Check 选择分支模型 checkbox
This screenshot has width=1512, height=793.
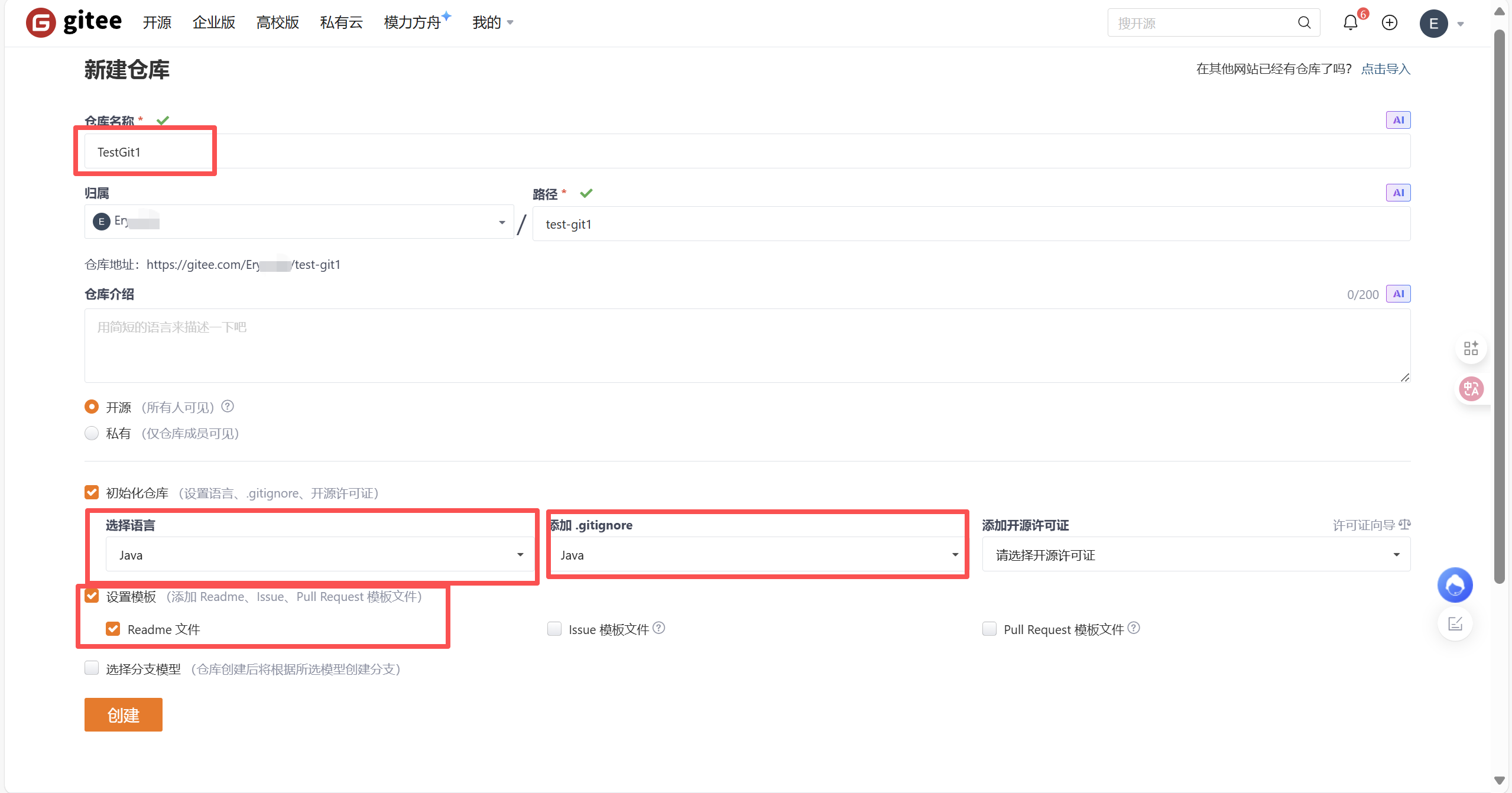click(92, 668)
